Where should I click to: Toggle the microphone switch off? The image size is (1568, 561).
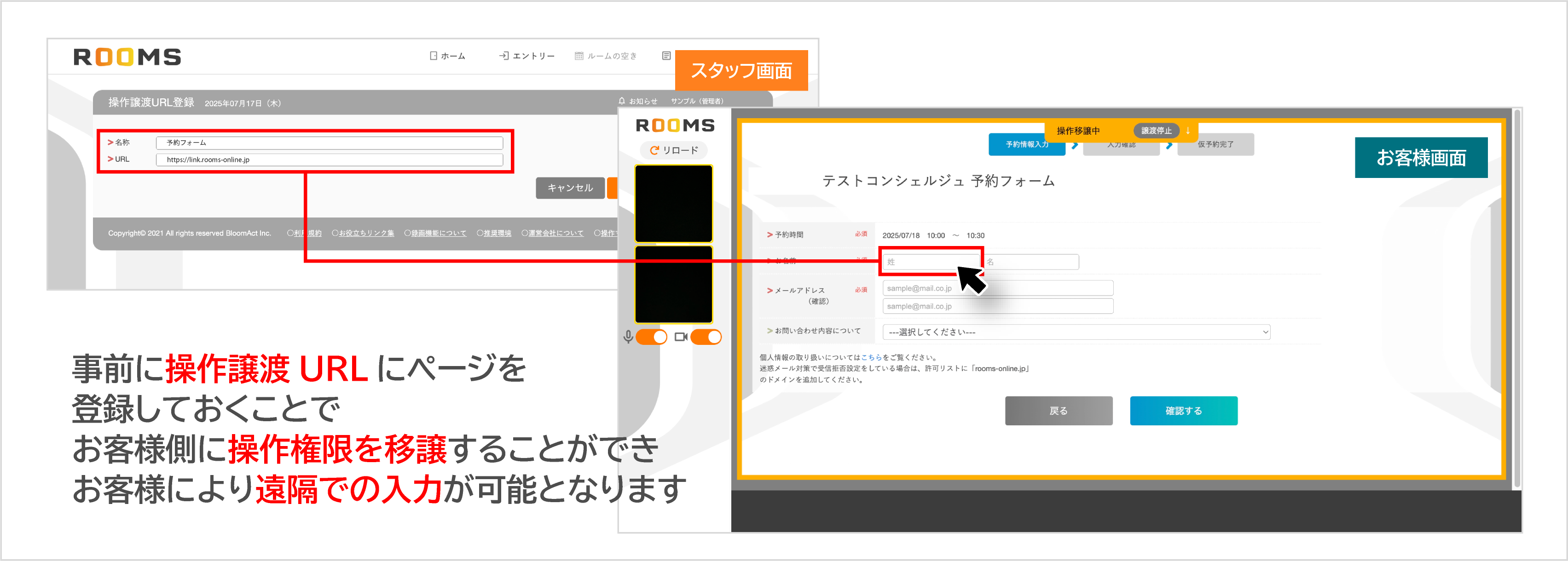(x=651, y=337)
